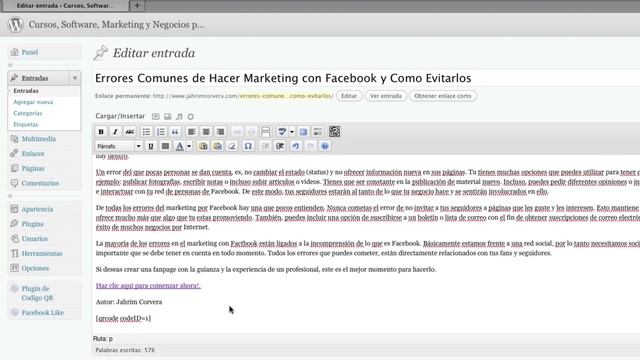Toggle the kitchen sink toolbar row
The height and width of the screenshot is (360, 640).
click(x=318, y=132)
